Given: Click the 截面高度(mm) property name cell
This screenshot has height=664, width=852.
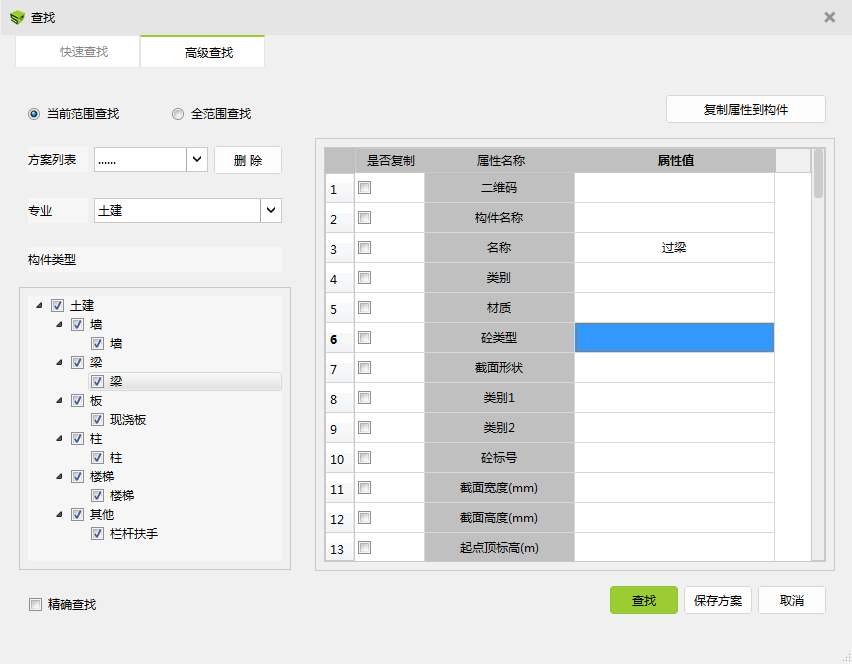Looking at the screenshot, I should (x=499, y=518).
